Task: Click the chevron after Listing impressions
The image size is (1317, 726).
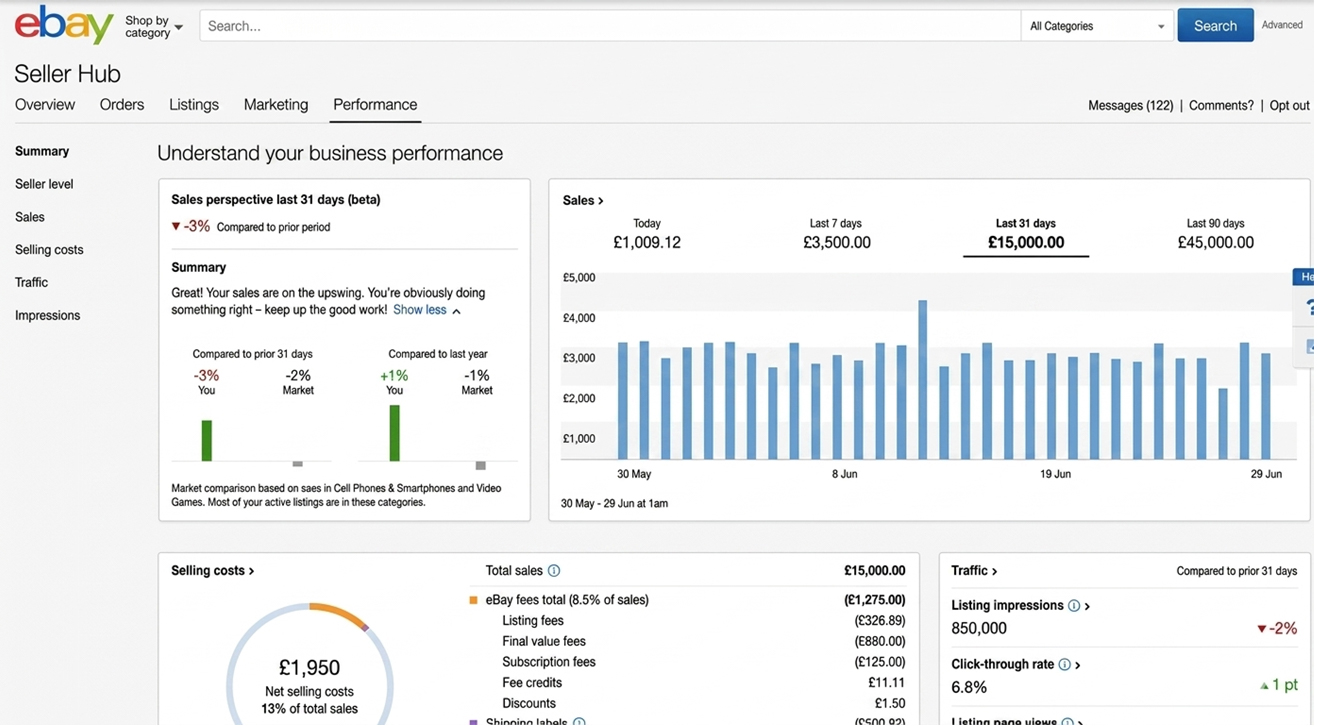Action: tap(1087, 606)
